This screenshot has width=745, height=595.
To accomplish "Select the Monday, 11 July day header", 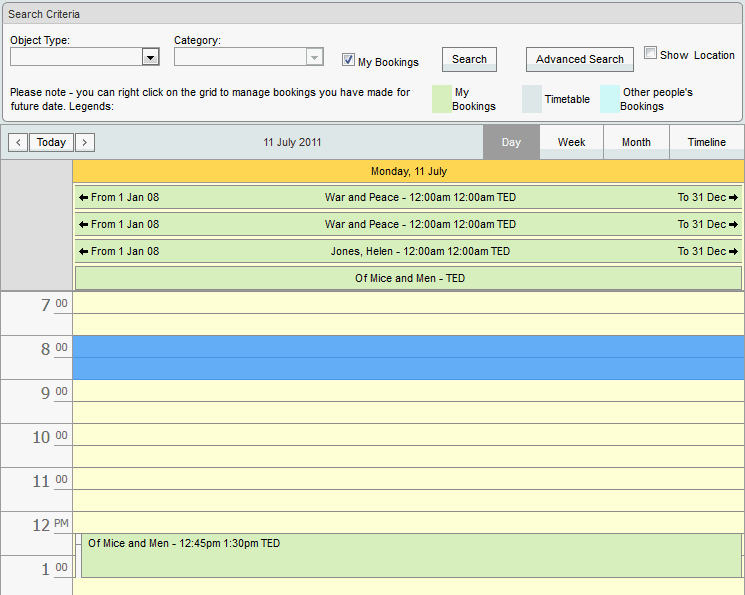I will tap(409, 171).
